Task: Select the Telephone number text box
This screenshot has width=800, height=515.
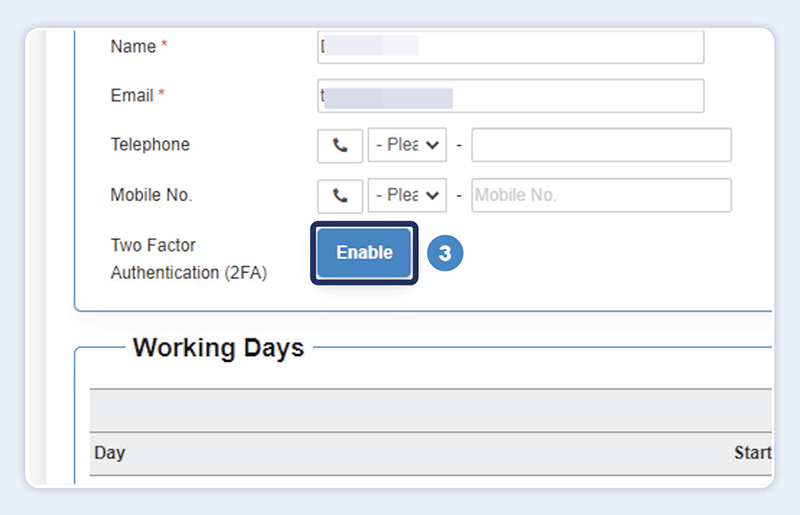Action: coord(601,145)
